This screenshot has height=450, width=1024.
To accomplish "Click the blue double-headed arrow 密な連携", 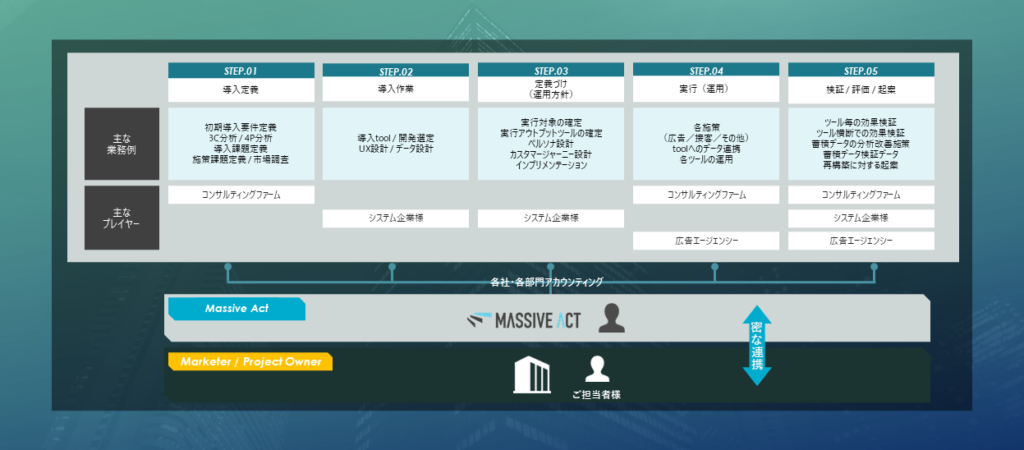I will 756,345.
